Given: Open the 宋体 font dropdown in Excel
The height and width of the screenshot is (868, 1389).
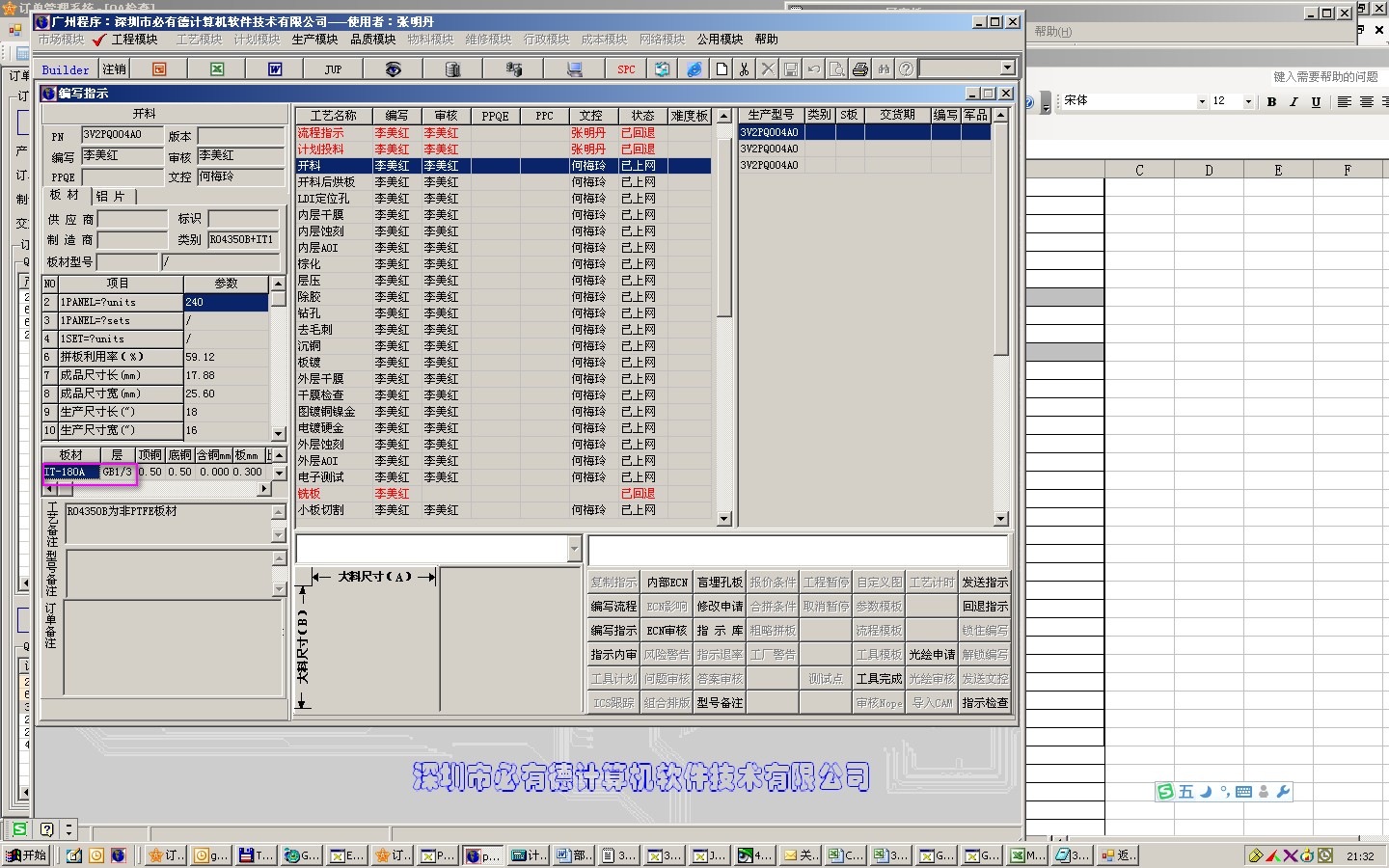Looking at the screenshot, I should tap(1202, 101).
